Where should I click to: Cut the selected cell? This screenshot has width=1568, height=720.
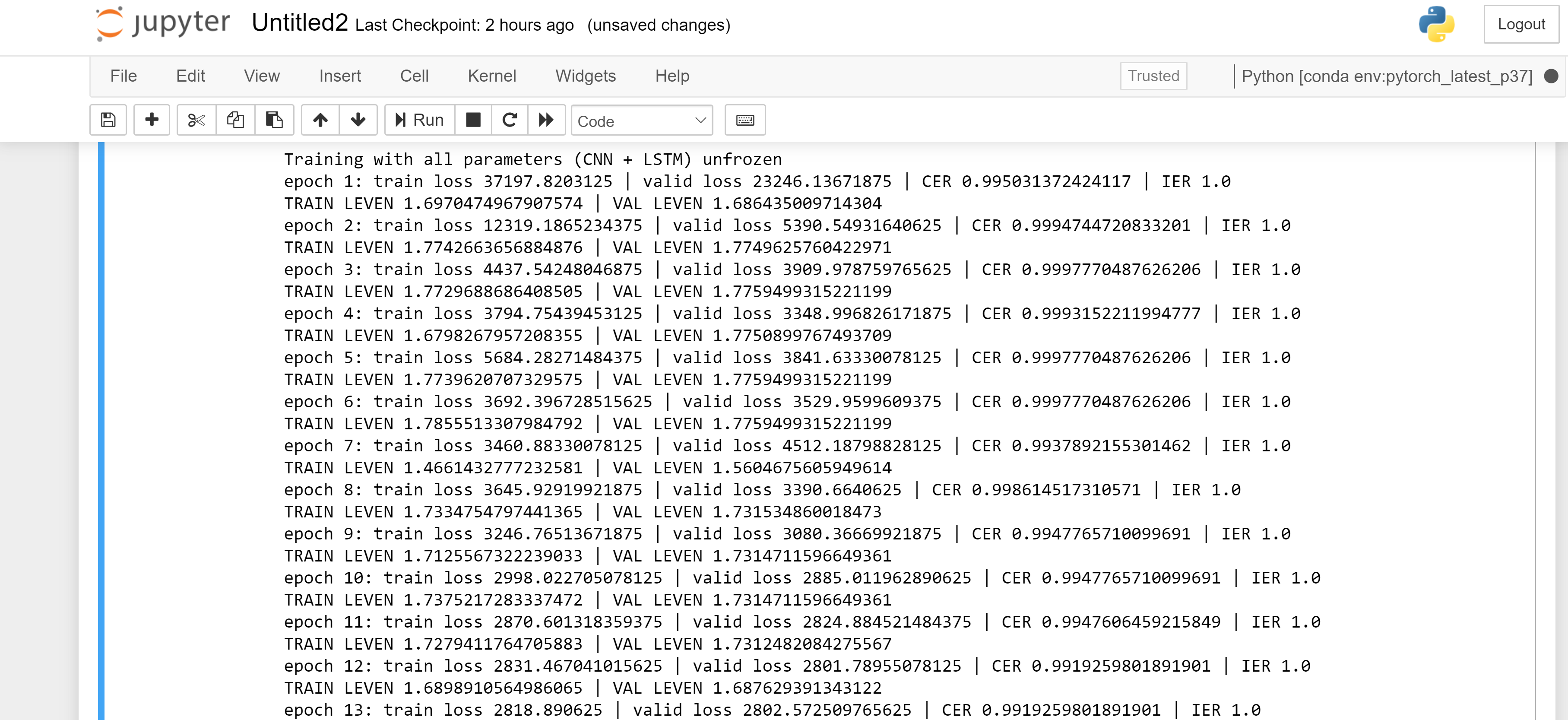(x=195, y=120)
